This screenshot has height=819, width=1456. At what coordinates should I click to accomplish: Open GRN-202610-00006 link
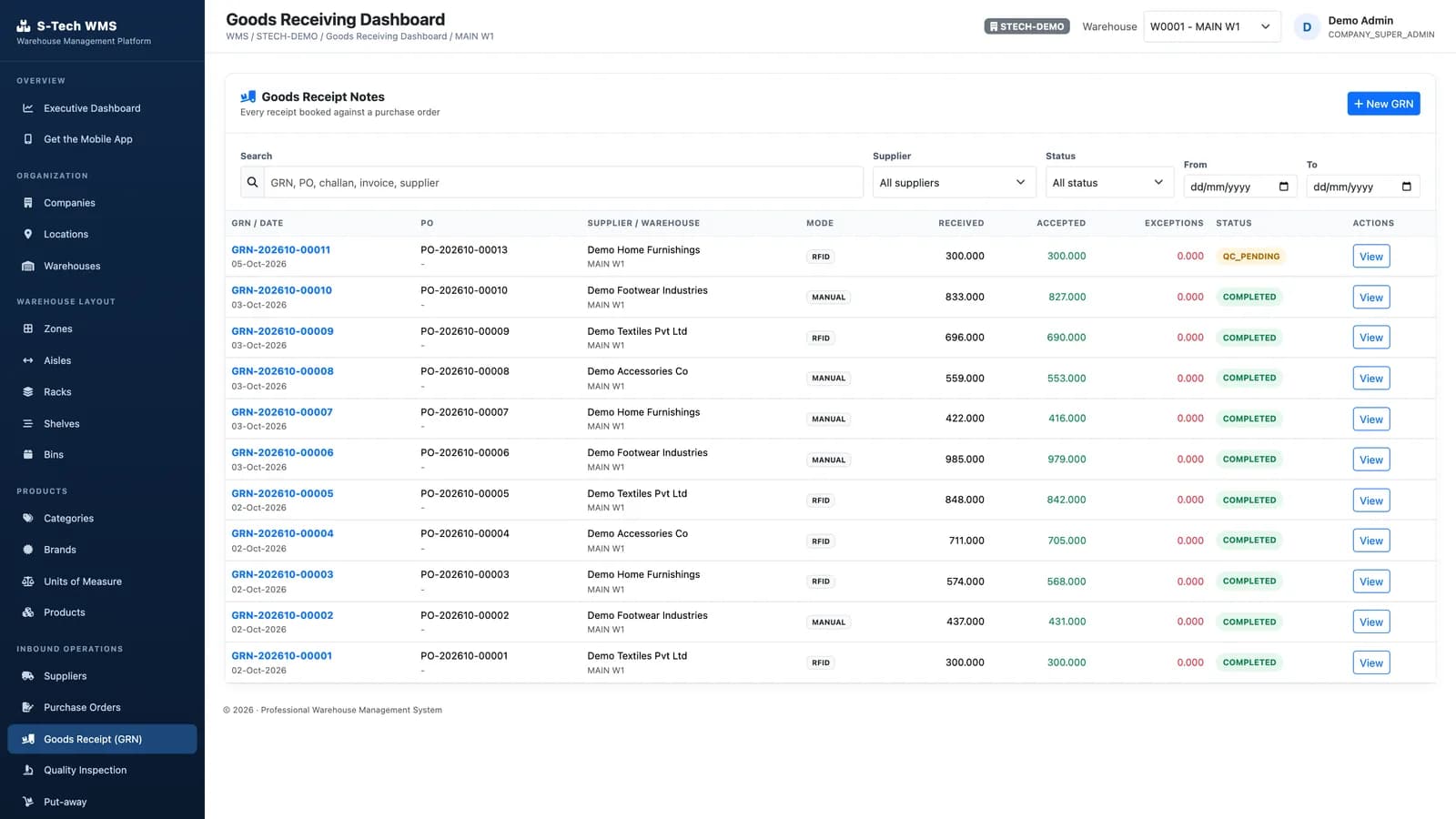[x=282, y=452]
